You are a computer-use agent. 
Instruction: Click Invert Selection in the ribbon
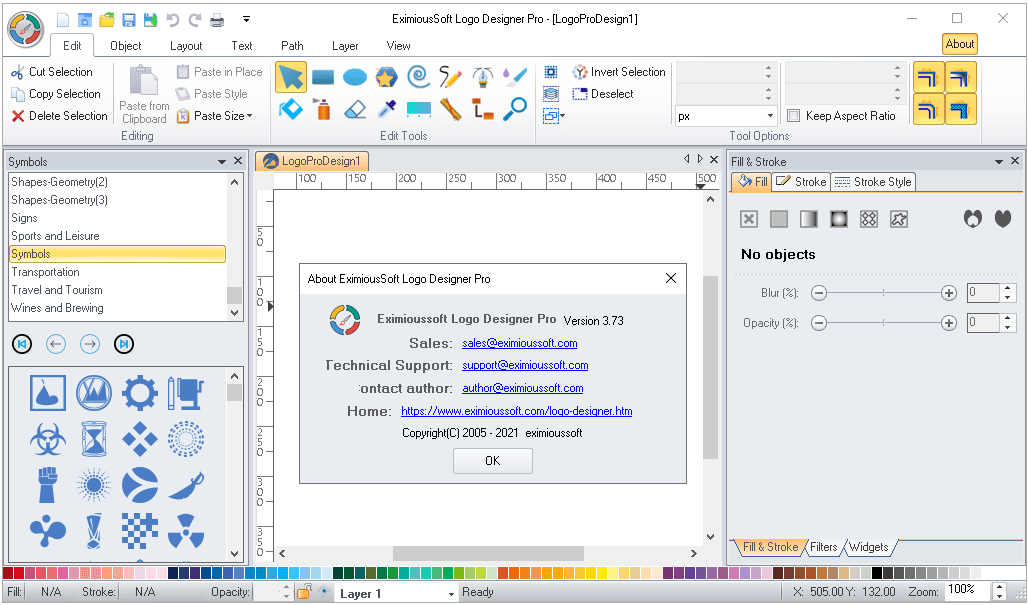[619, 72]
